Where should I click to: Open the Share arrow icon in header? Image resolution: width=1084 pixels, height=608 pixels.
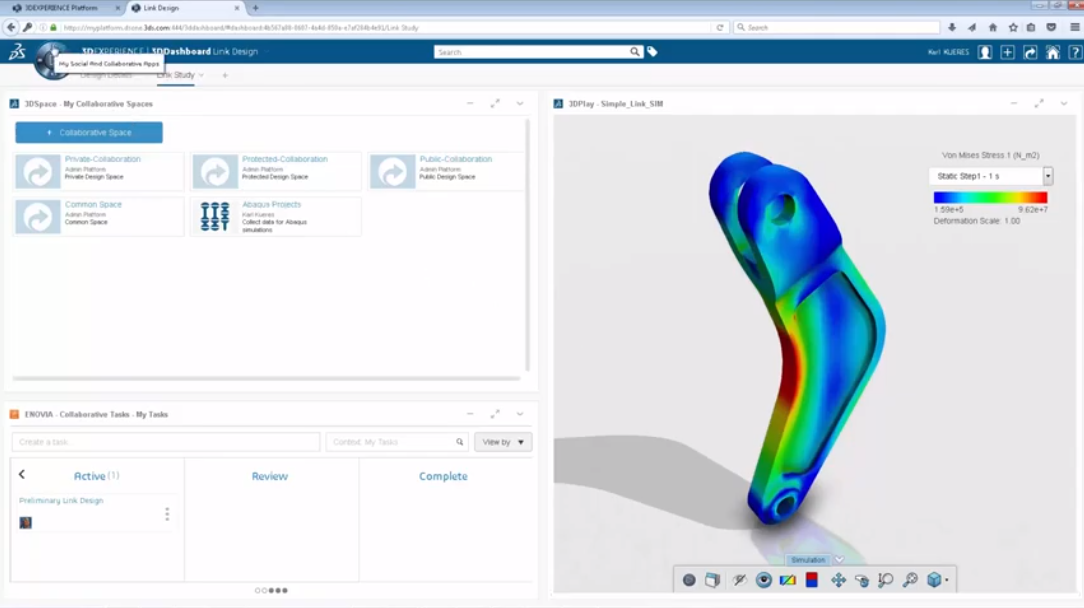(1030, 52)
